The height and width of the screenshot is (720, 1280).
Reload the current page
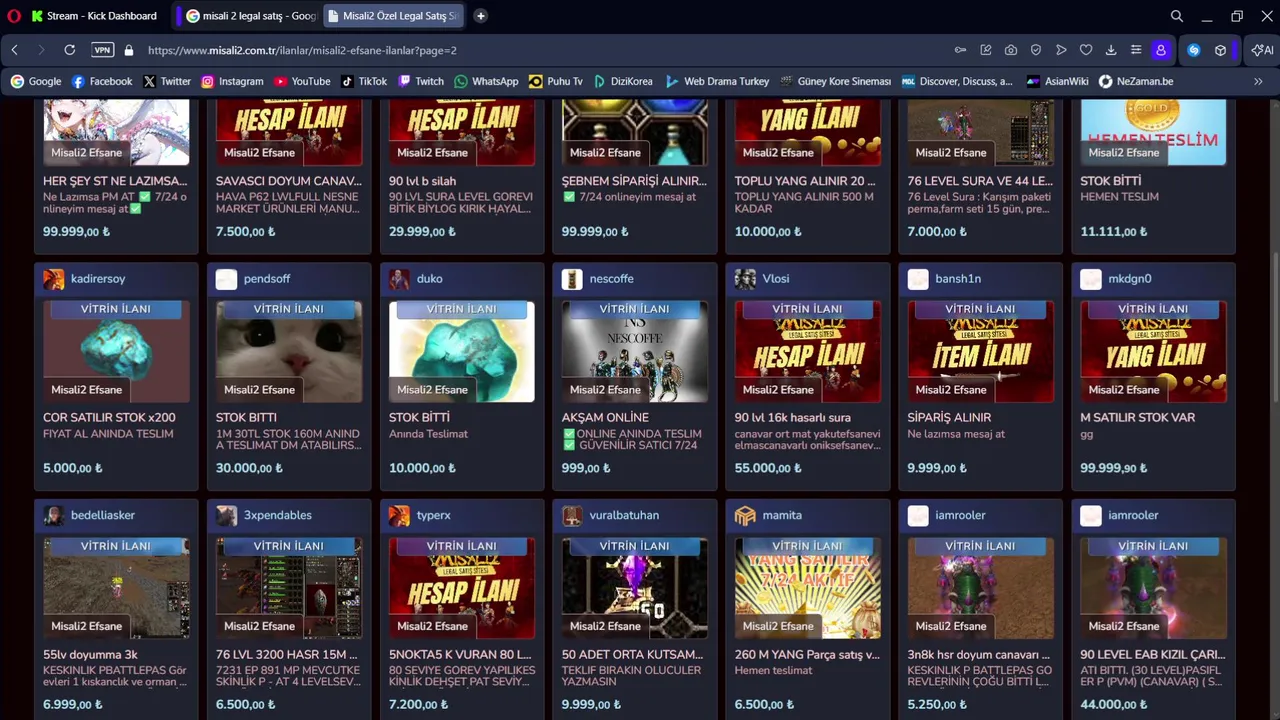pos(69,50)
